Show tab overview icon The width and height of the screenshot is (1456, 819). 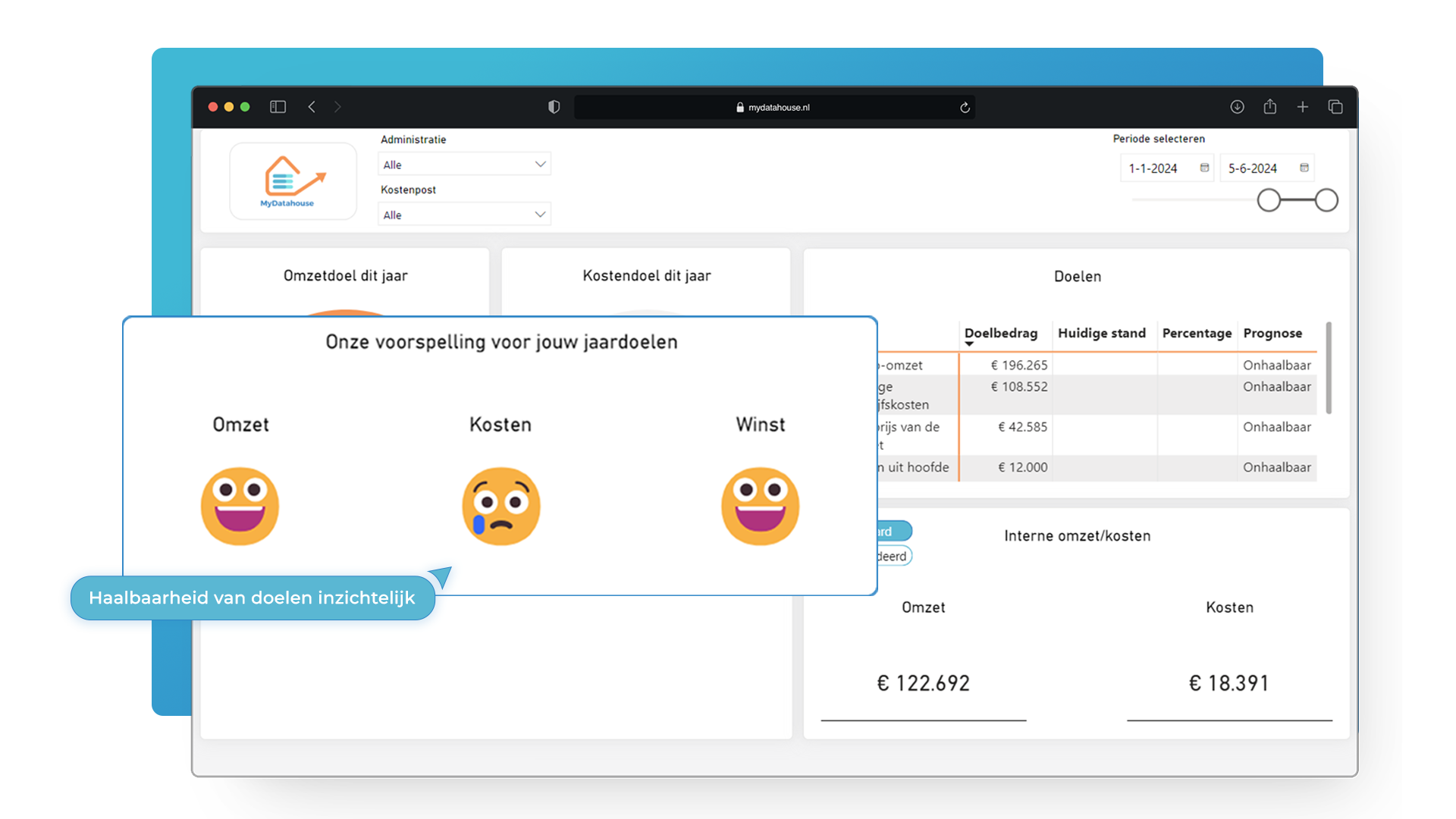[1335, 107]
